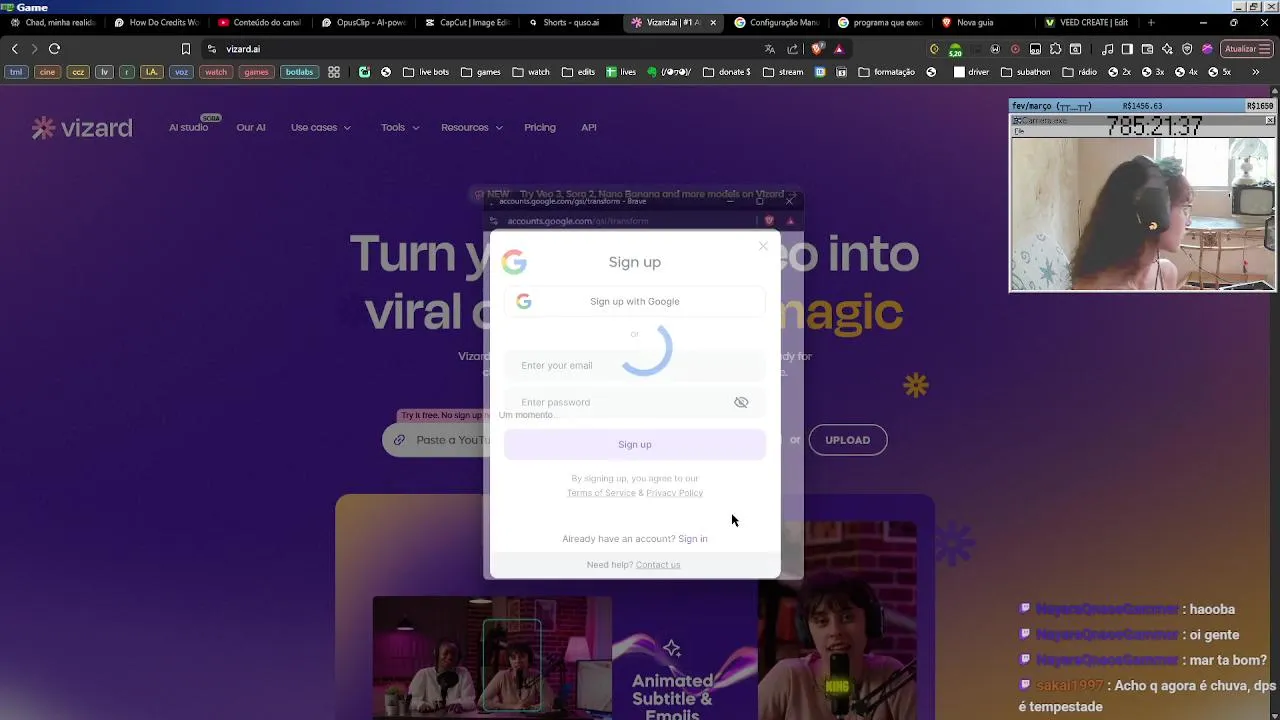
Task: Open the bookmarks grid apps icon
Action: [334, 72]
